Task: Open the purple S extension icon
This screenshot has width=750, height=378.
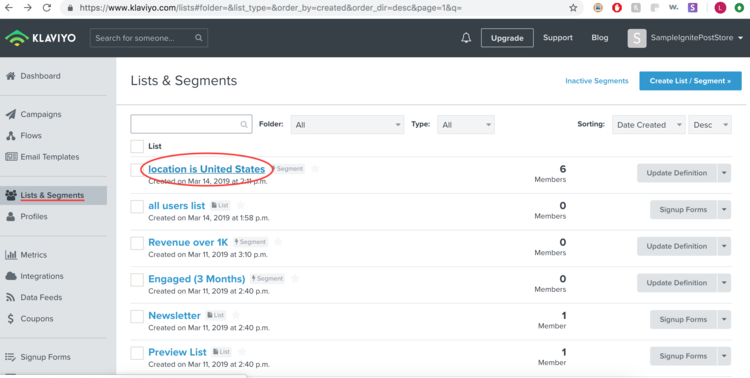Action: [x=693, y=8]
